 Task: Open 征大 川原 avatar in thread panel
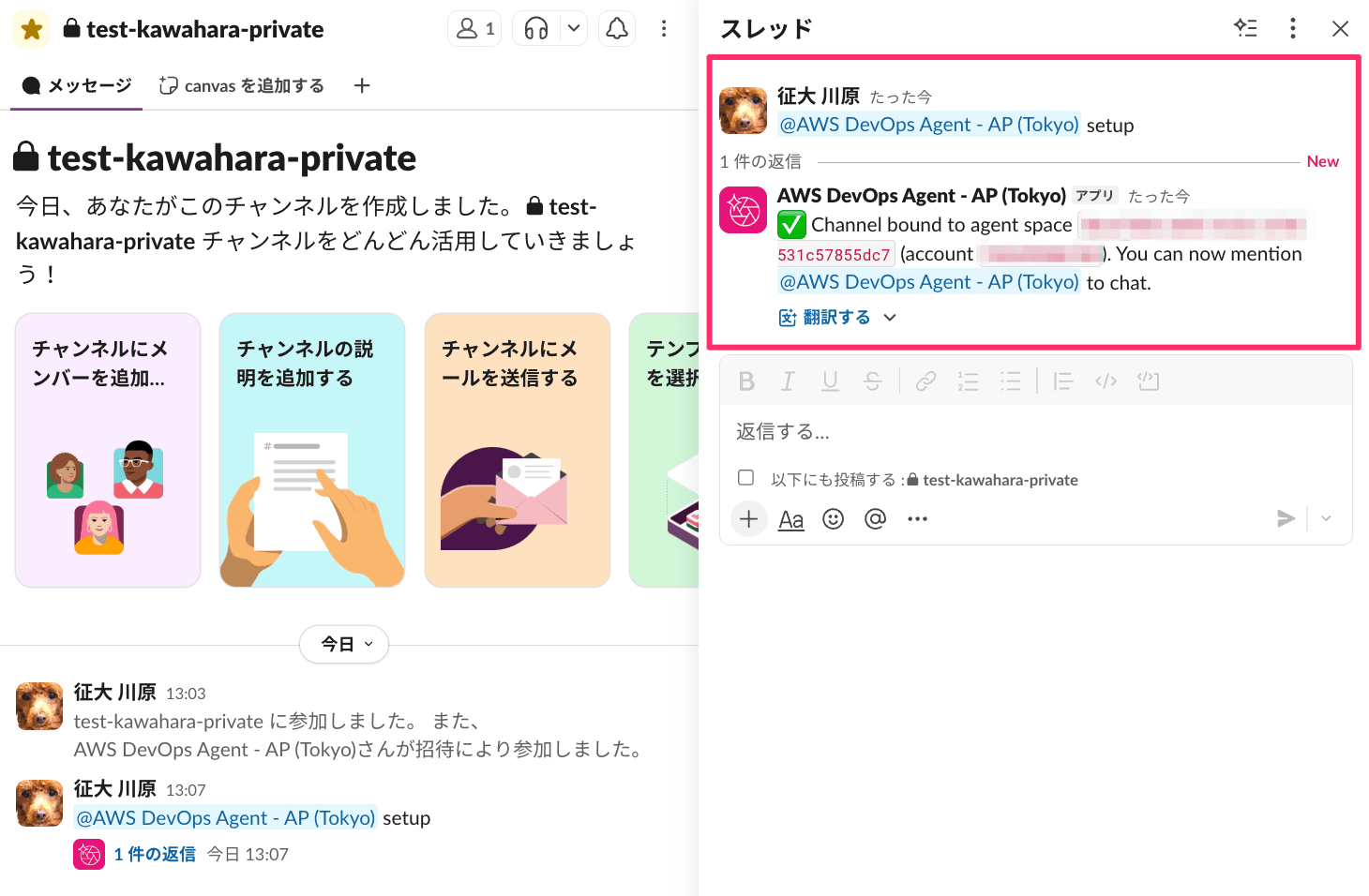(x=744, y=111)
